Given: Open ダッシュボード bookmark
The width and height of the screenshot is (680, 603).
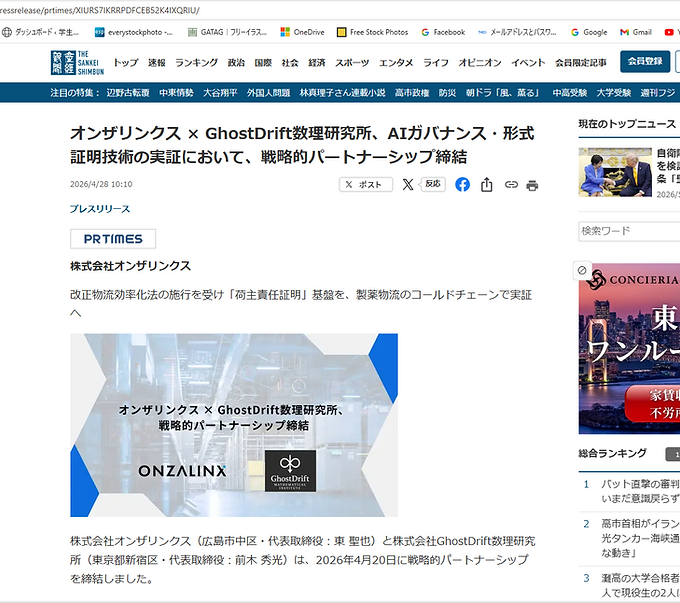Looking at the screenshot, I should point(40,32).
